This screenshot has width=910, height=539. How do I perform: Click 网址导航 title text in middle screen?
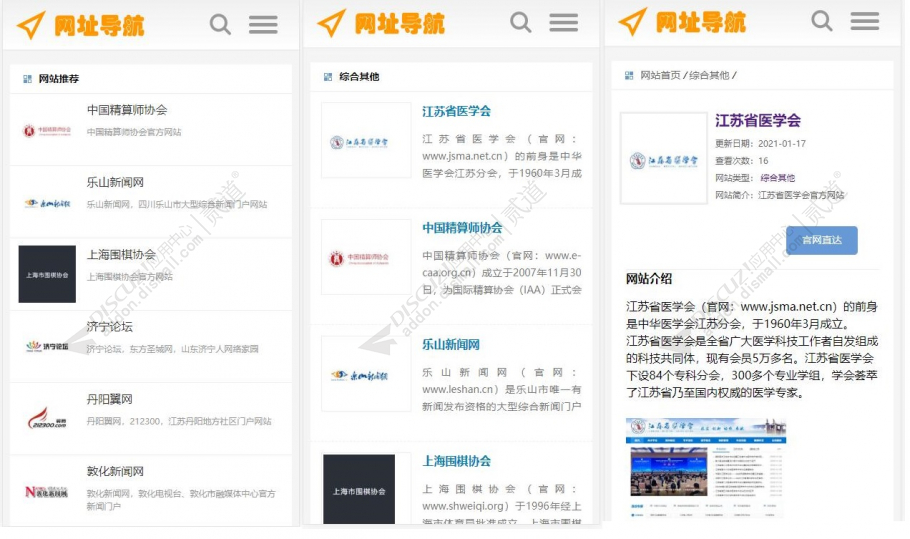pyautogui.click(x=400, y=24)
